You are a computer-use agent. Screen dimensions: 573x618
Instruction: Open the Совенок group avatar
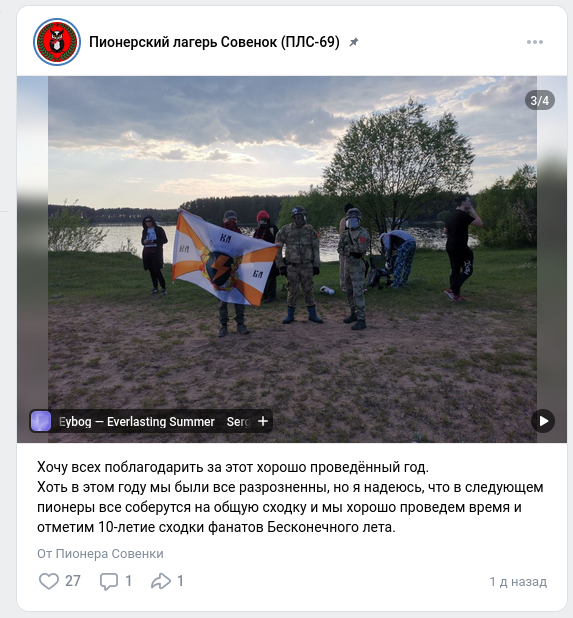57,42
